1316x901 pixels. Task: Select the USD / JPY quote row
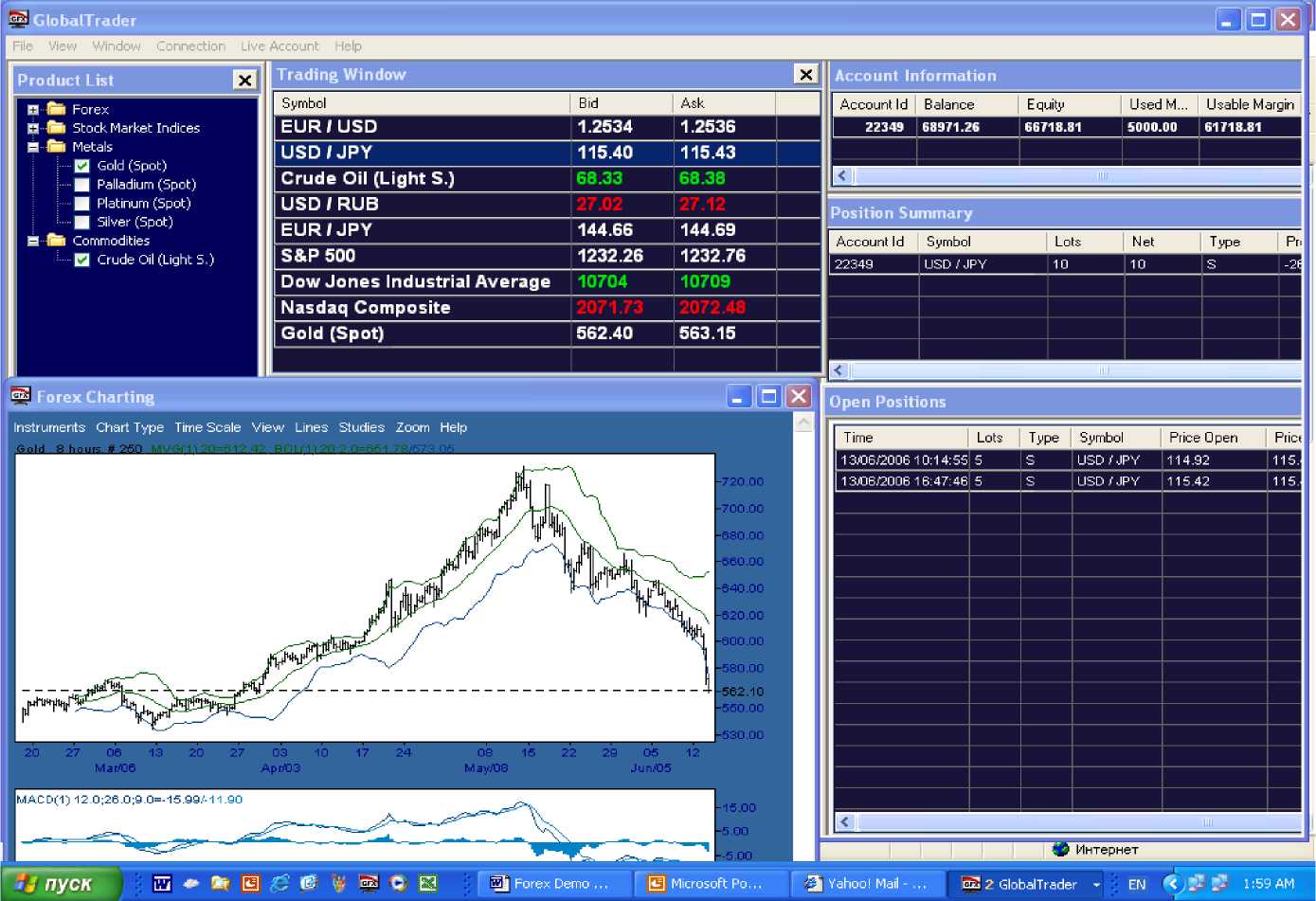tap(547, 153)
